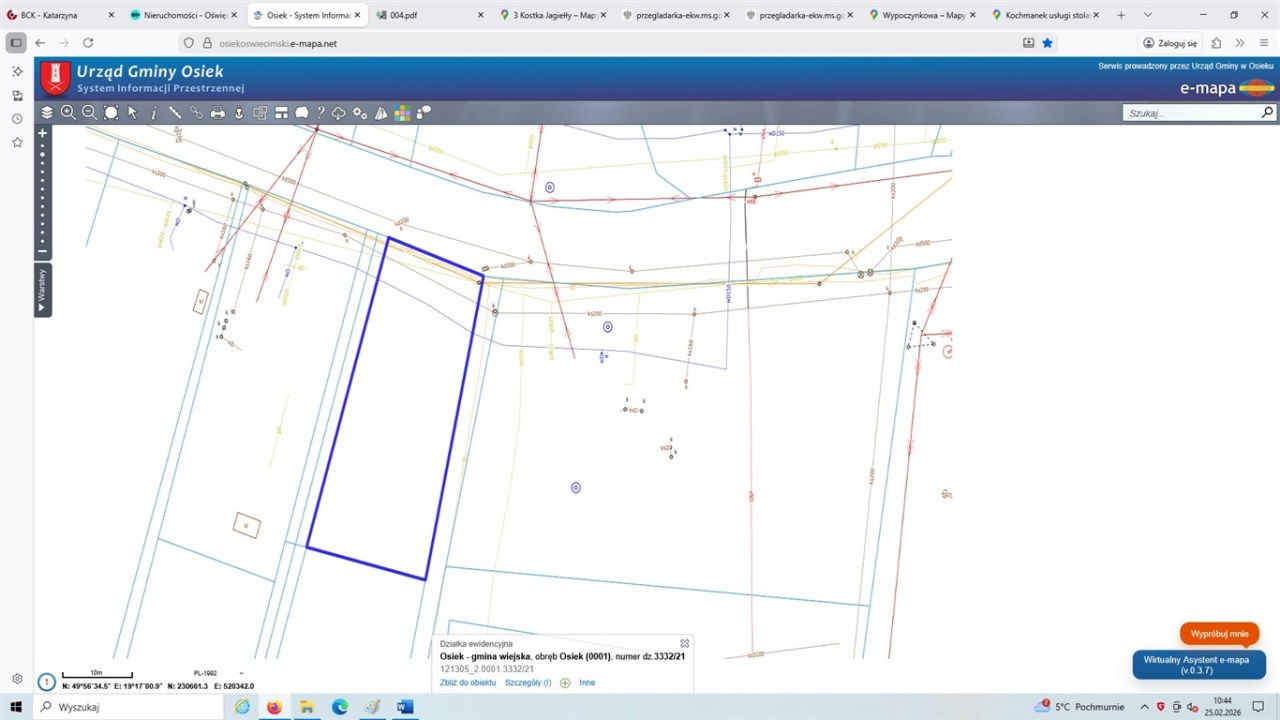Open the Inne options in parcel popup
Viewport: 1280px width, 720px height.
[587, 683]
